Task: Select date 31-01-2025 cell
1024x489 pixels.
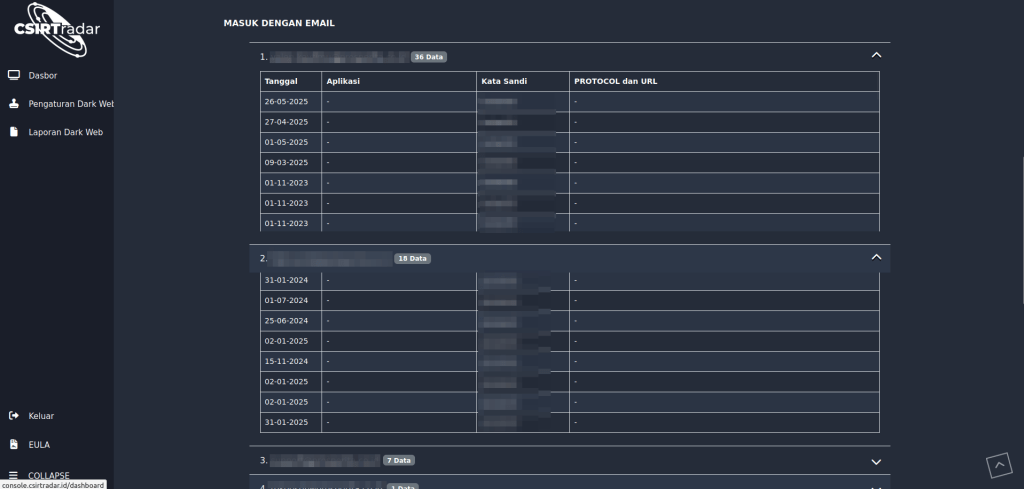Action: (x=291, y=422)
